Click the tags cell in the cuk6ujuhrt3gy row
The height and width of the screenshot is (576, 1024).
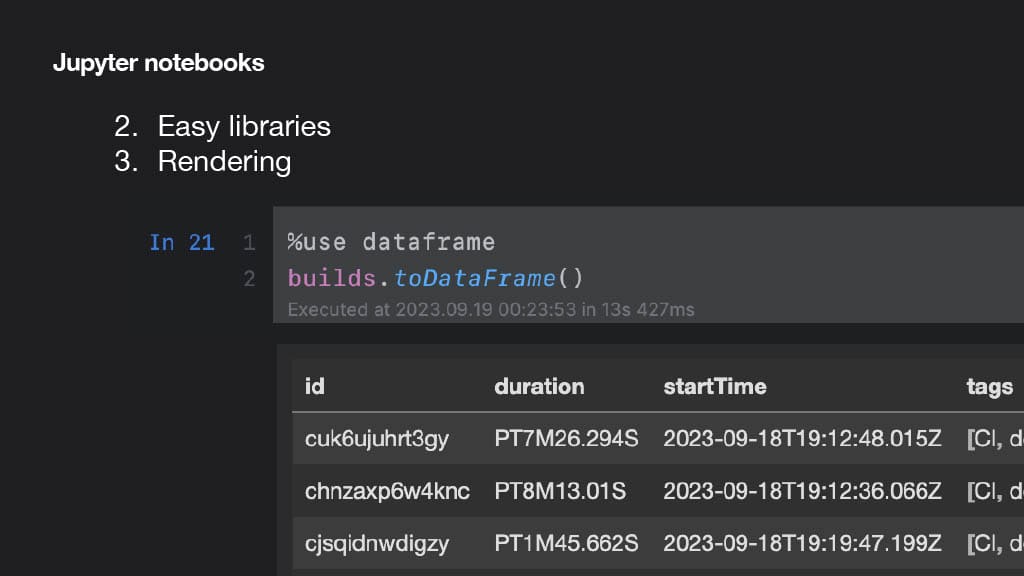[x=995, y=439]
